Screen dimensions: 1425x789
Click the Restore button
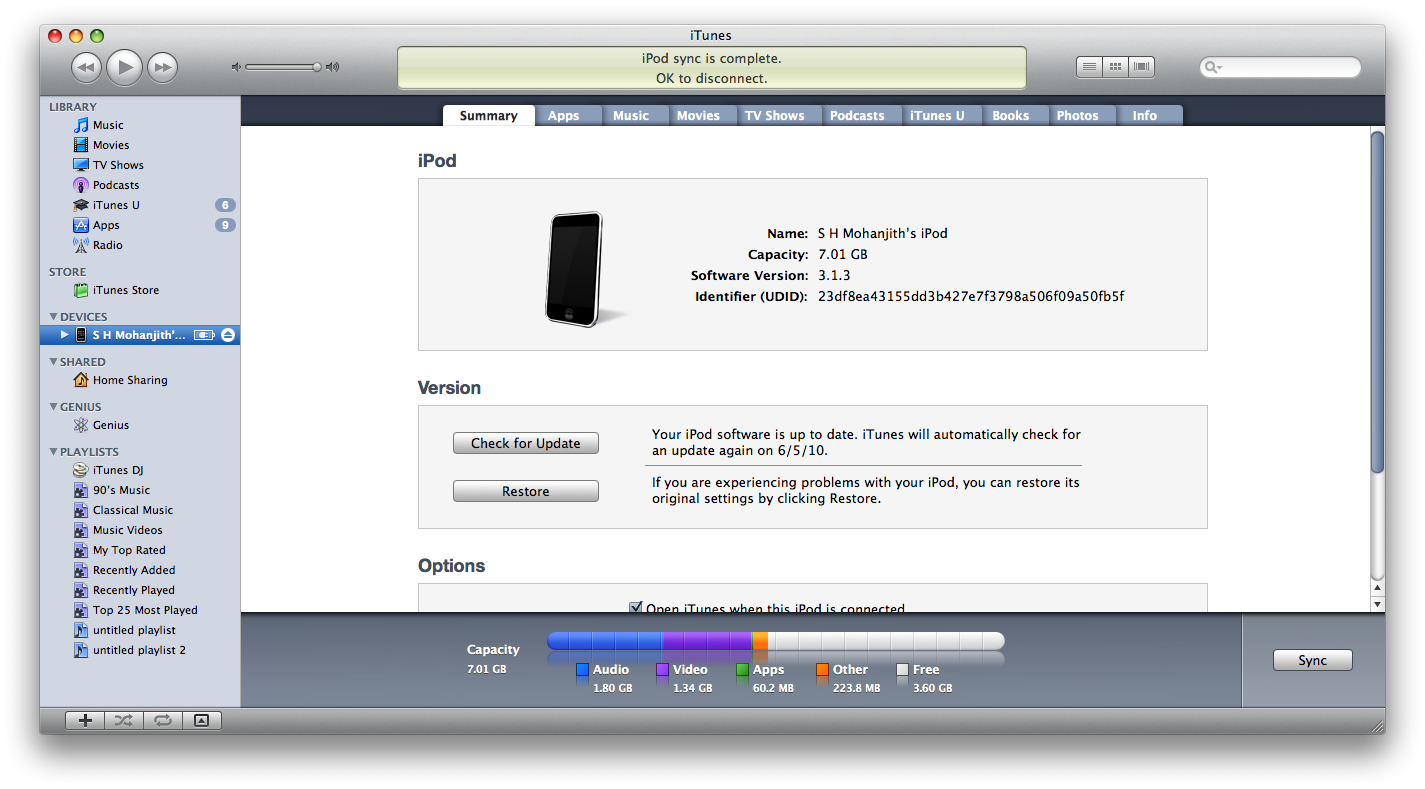[526, 491]
